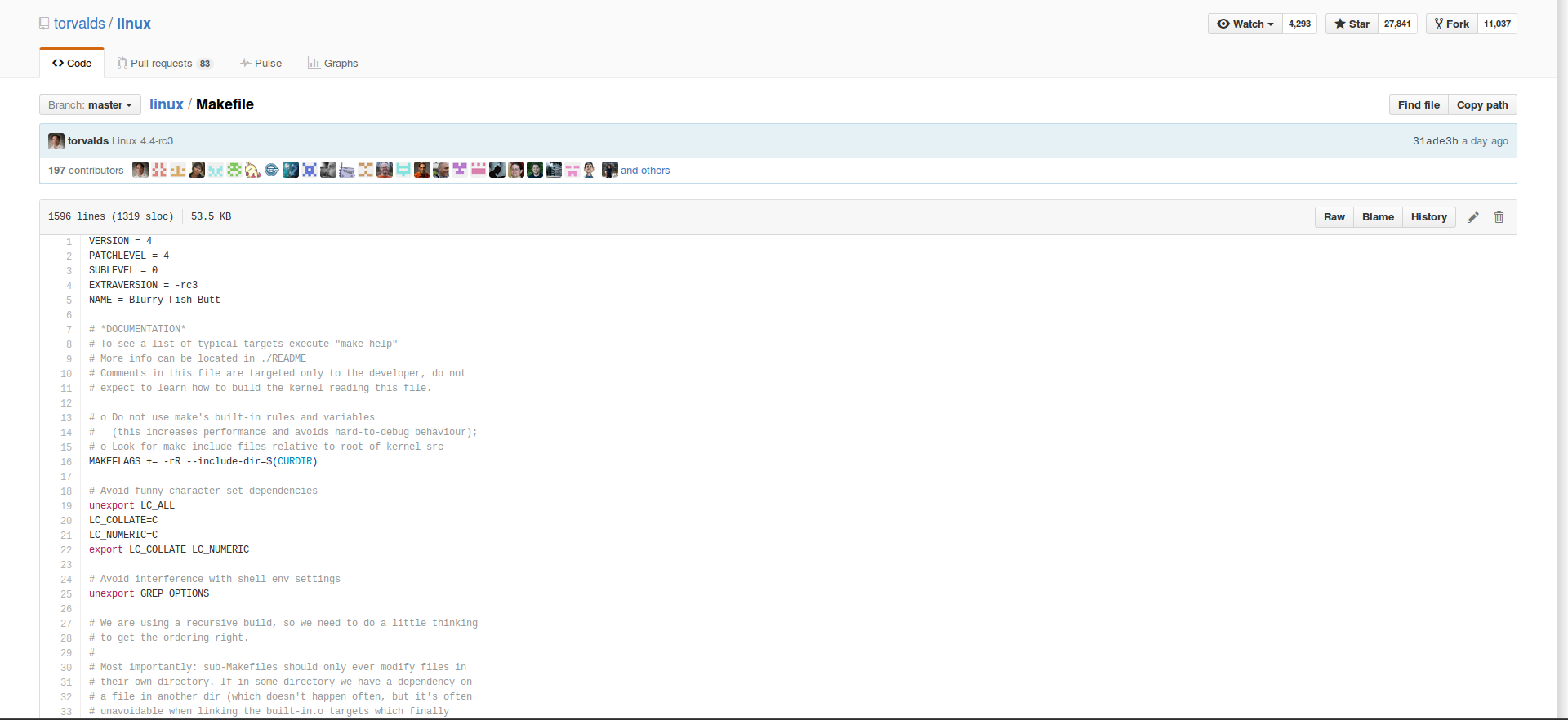Select line number 25
This screenshot has height=720, width=1568.
pos(66,594)
